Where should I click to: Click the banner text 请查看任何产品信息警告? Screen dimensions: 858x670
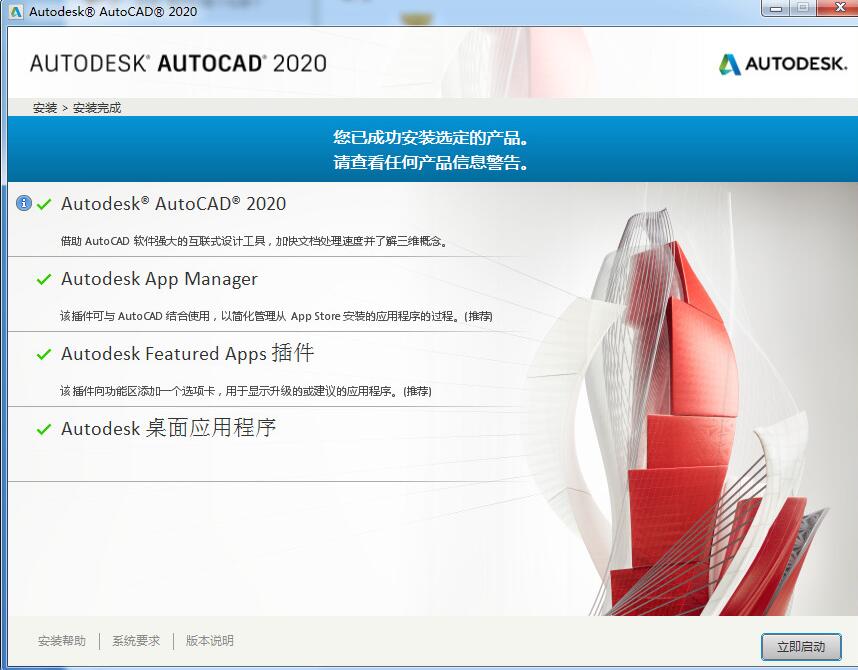tap(431, 162)
